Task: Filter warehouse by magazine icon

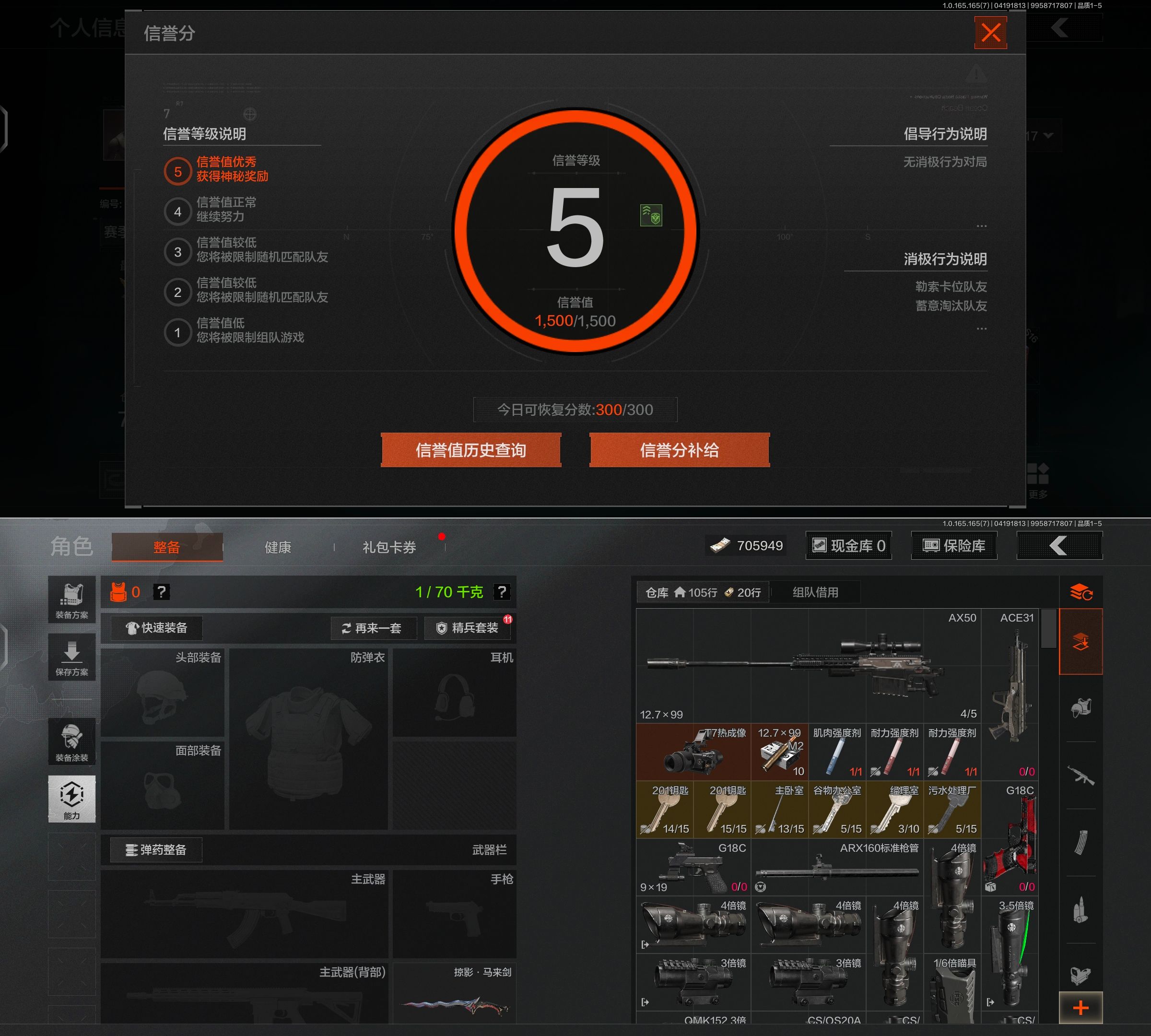Action: click(1081, 842)
